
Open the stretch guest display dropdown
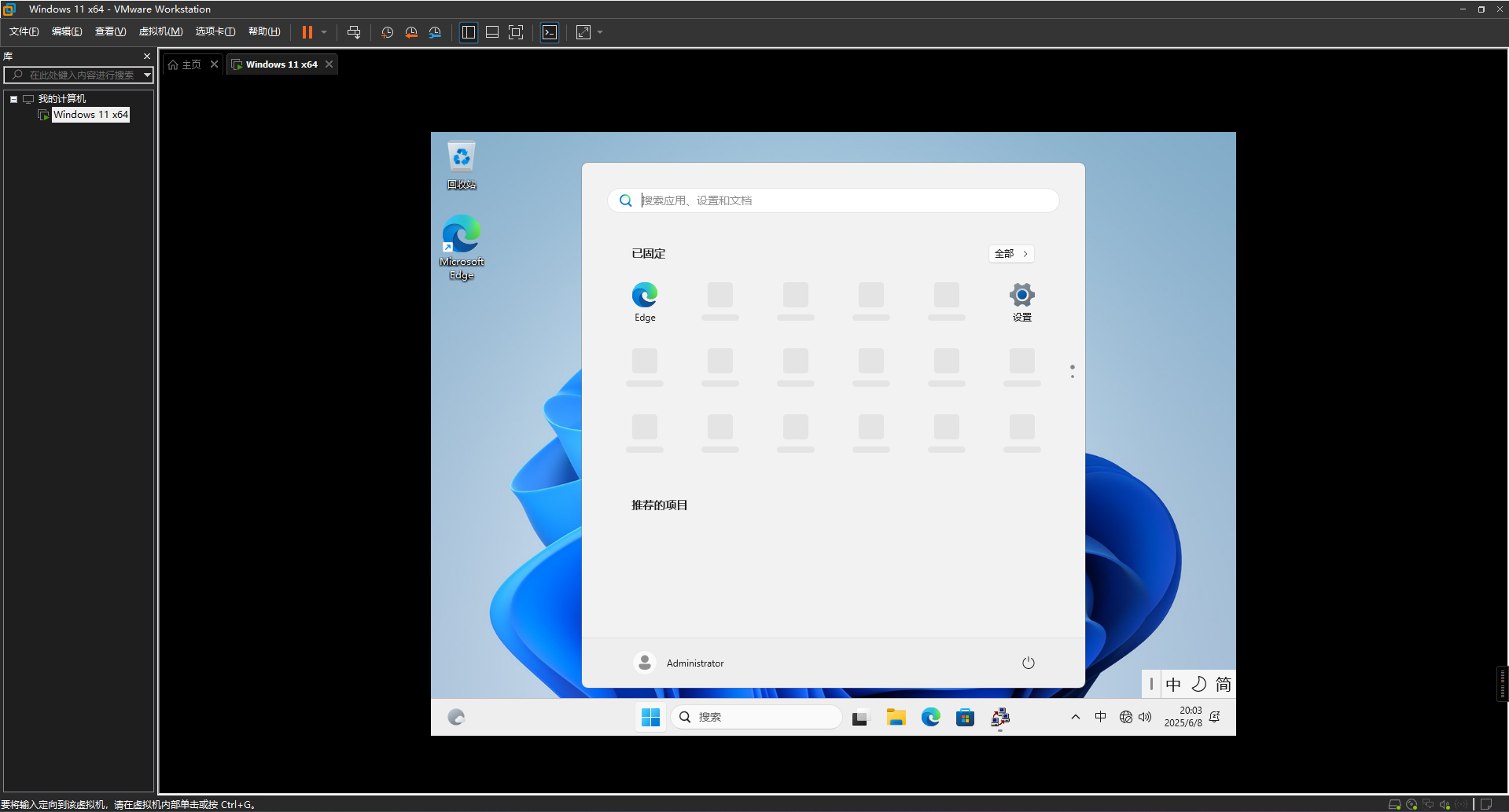tap(598, 32)
